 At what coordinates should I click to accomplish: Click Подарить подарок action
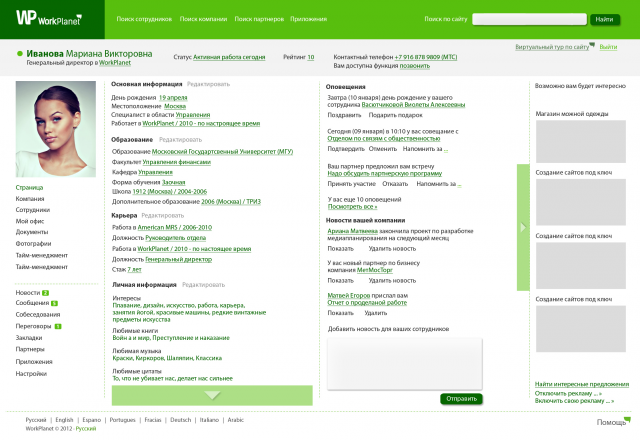coord(396,115)
